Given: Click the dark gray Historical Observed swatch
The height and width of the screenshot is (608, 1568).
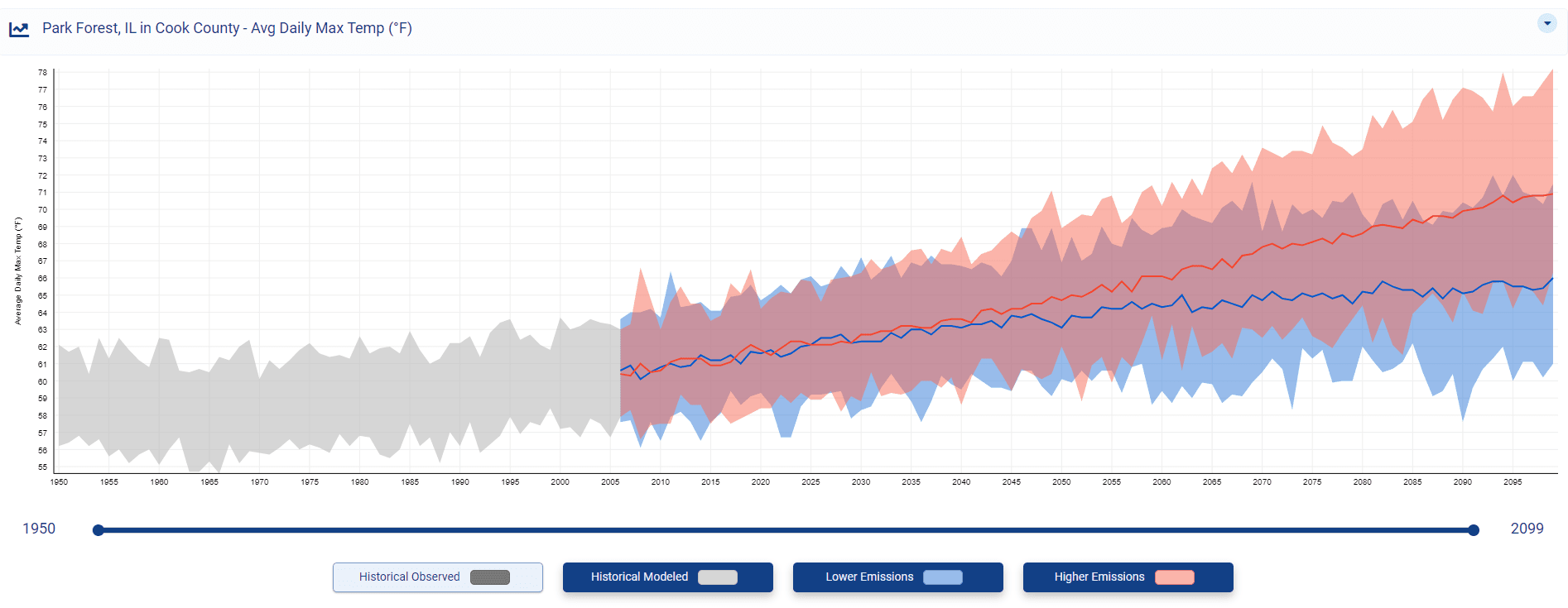Looking at the screenshot, I should click(490, 577).
